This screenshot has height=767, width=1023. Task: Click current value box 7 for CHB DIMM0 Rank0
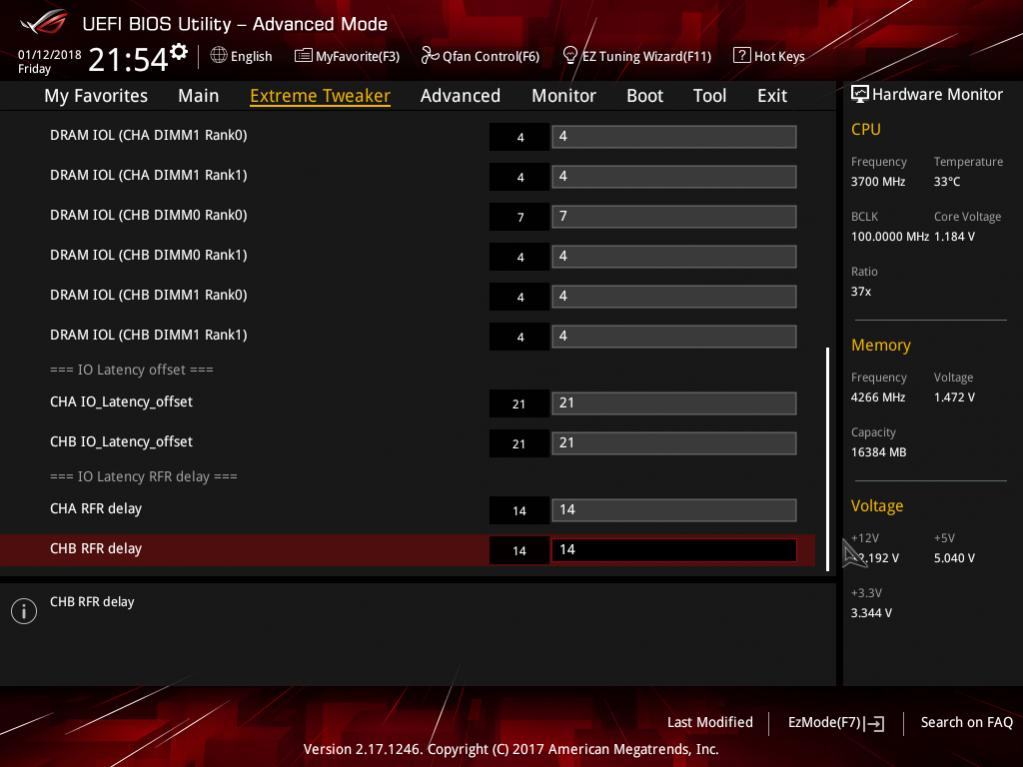519,217
